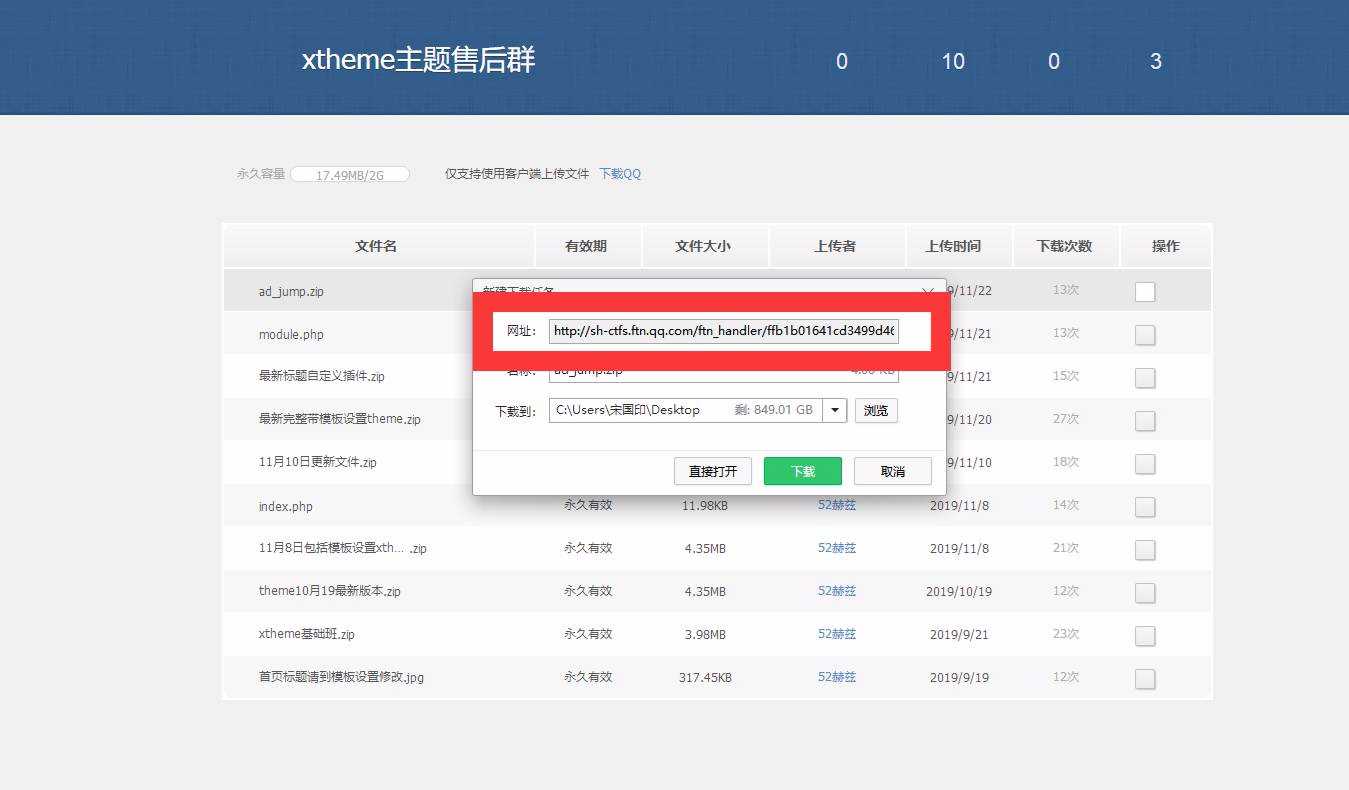Open the 下载QQ link

pyautogui.click(x=620, y=174)
